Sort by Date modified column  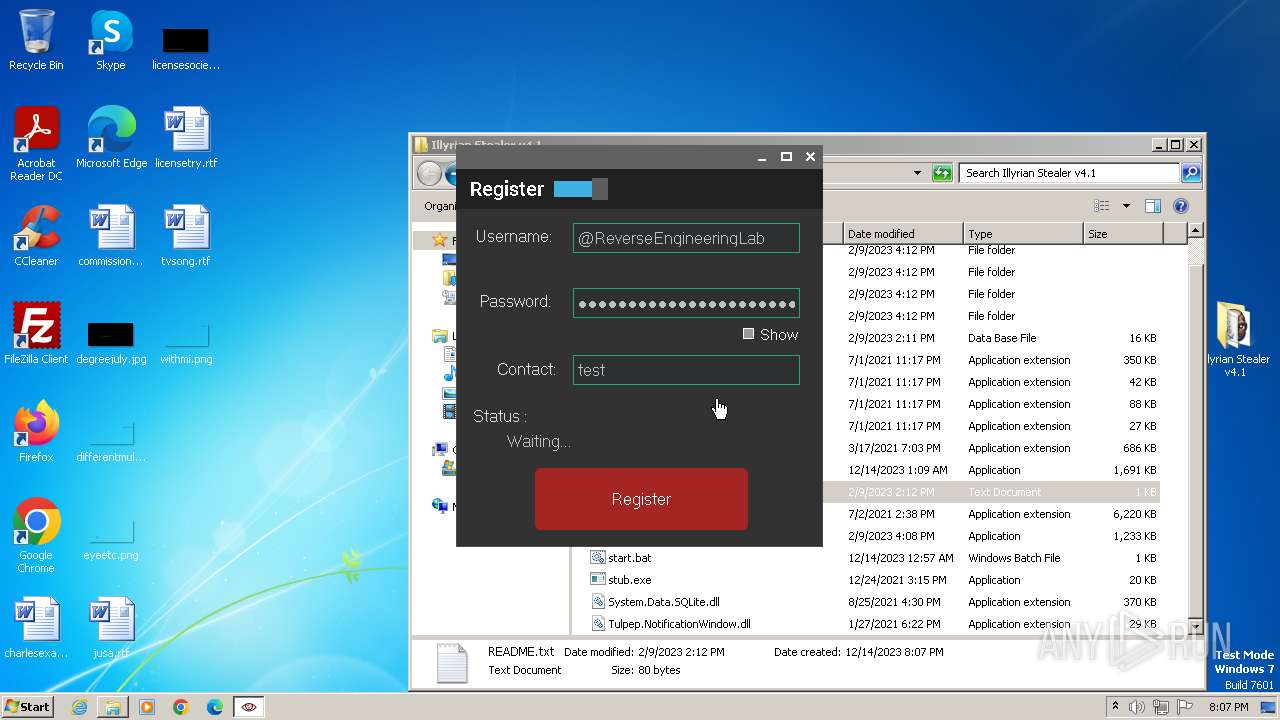tap(903, 234)
